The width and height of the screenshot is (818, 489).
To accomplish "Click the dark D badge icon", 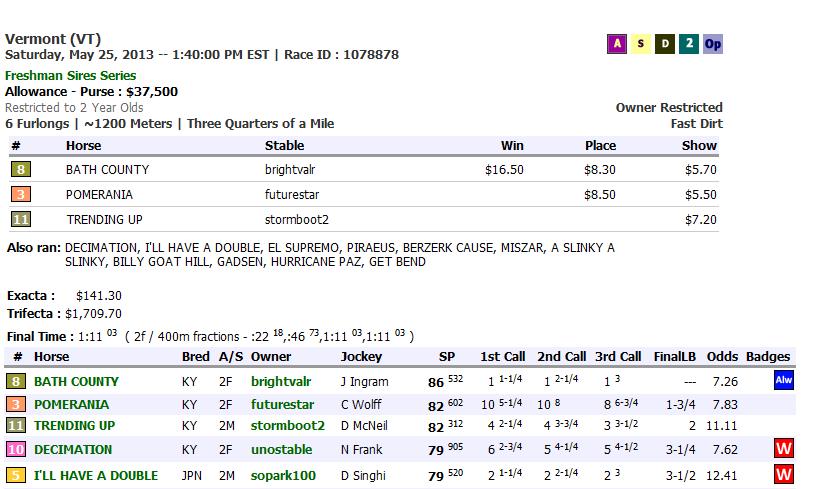I will [664, 44].
